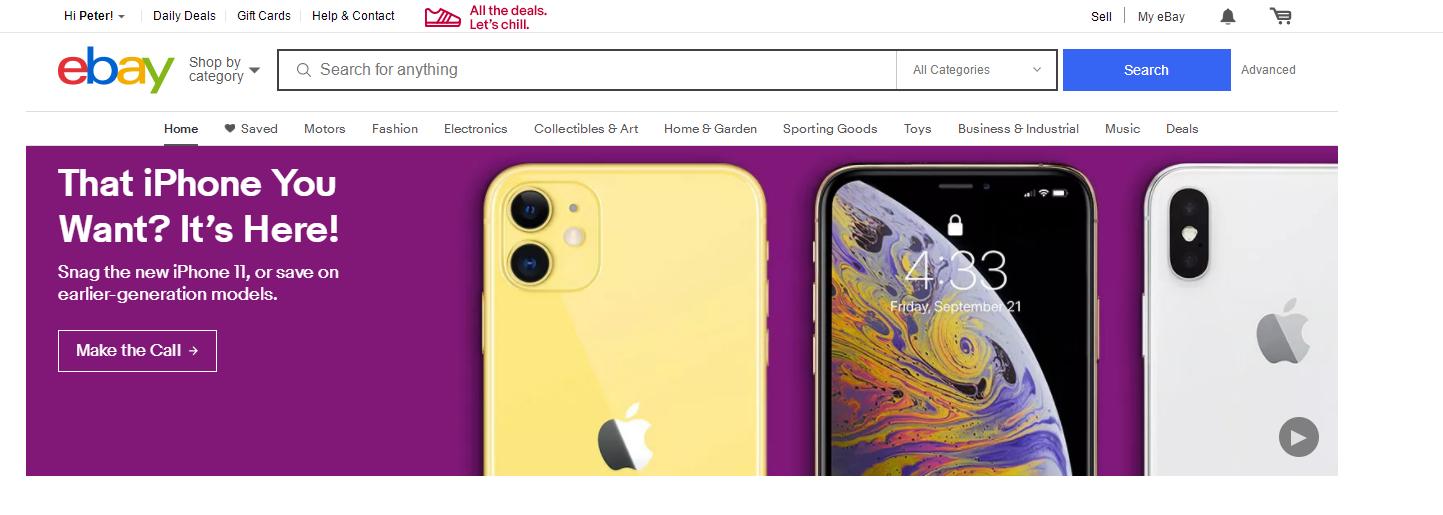Viewport: 1443px width, 515px height.
Task: Open the Daily Deals link
Action: pyautogui.click(x=184, y=16)
